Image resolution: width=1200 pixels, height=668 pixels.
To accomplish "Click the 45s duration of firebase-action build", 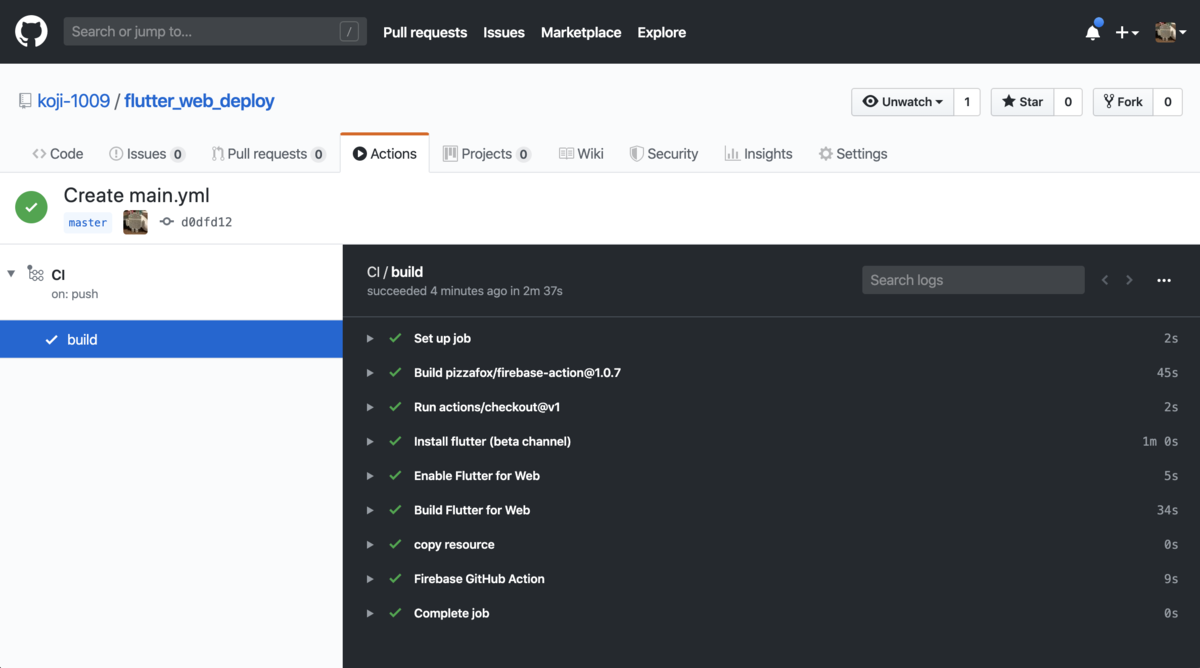I will 1167,373.
